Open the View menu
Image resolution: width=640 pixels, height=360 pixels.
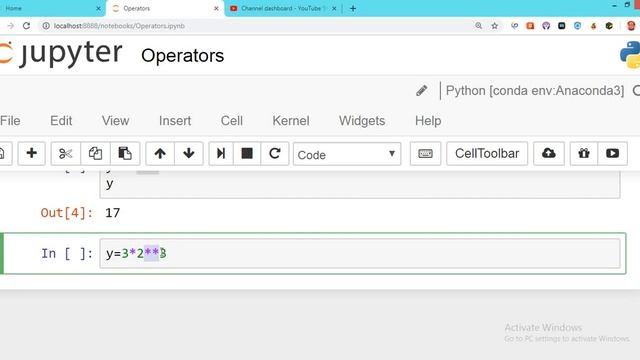coord(116,121)
